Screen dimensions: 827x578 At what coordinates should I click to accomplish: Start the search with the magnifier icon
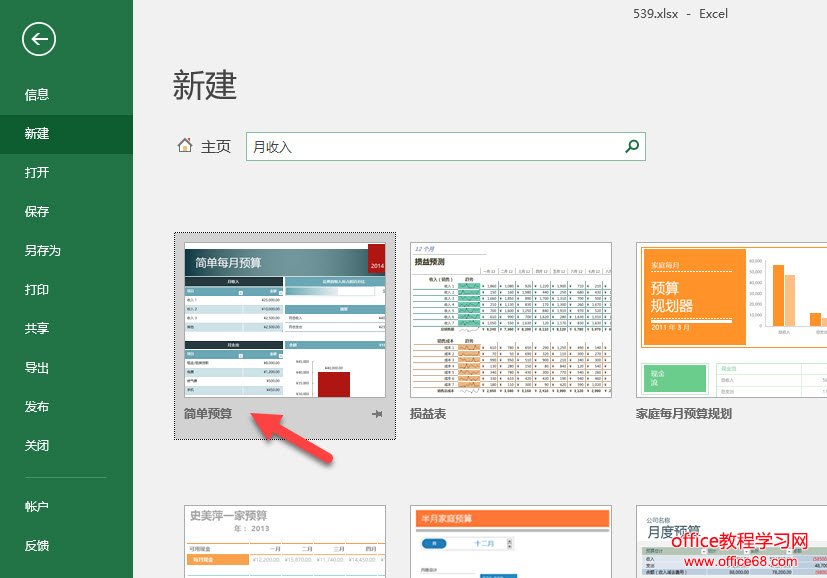pos(632,146)
